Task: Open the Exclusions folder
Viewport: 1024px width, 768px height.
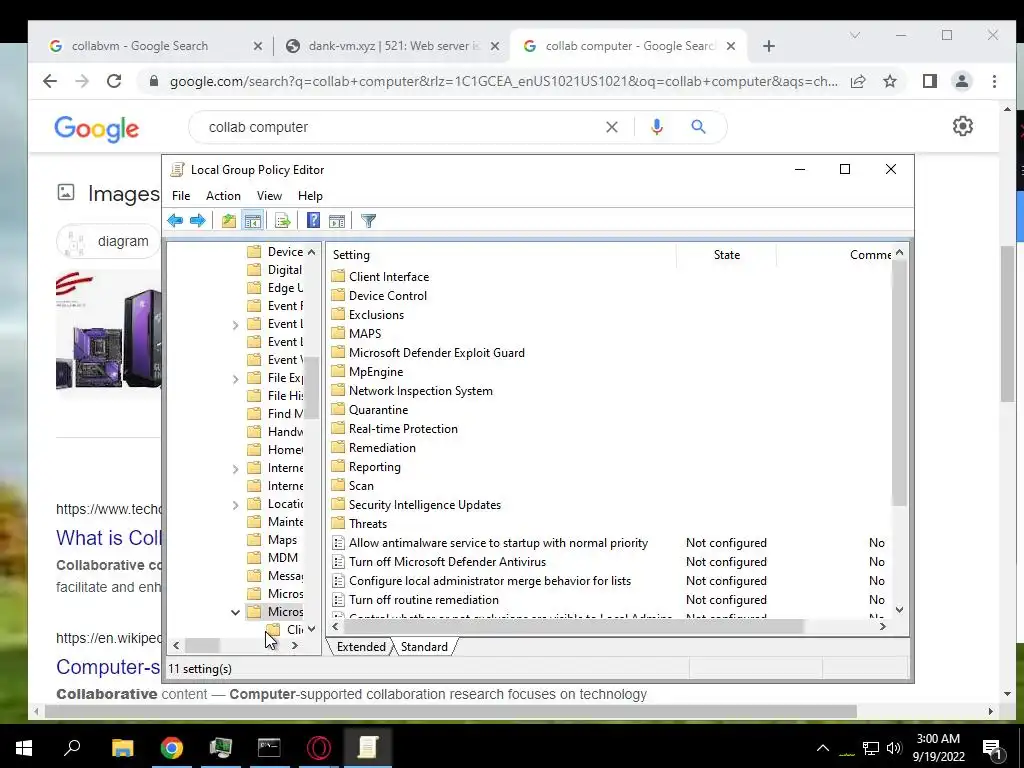Action: 376,315
